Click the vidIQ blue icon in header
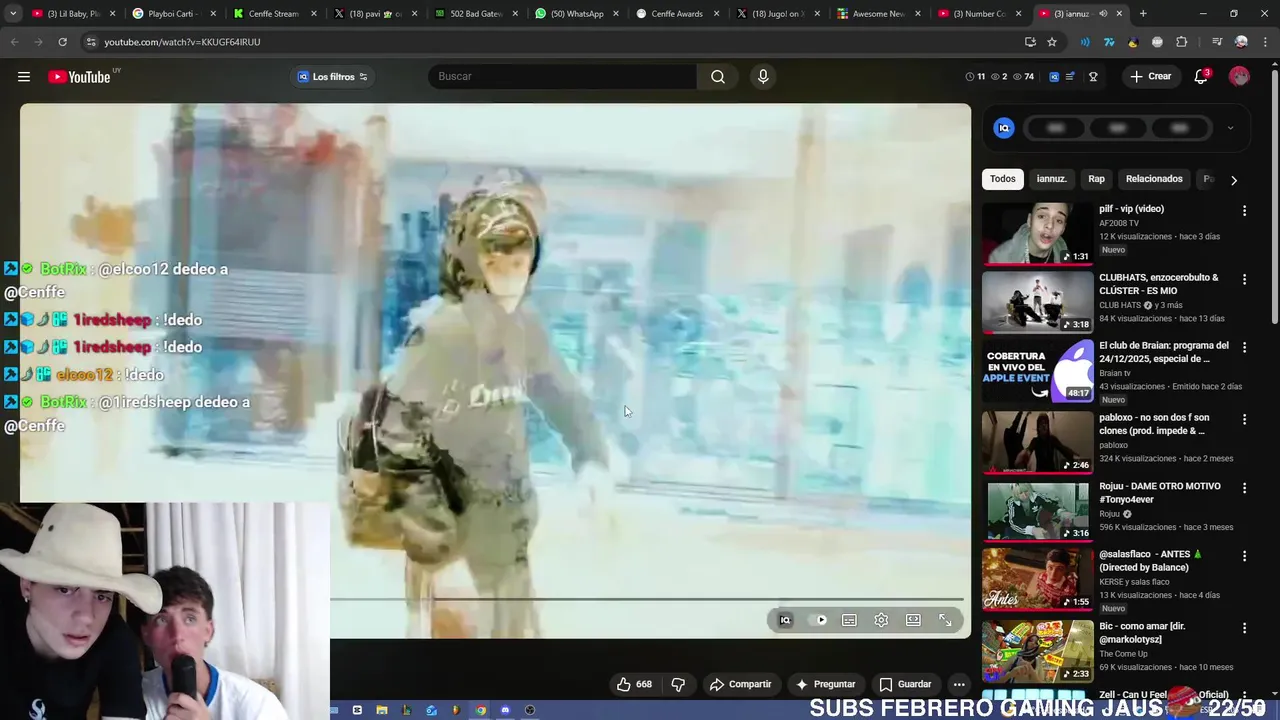 point(1054,77)
